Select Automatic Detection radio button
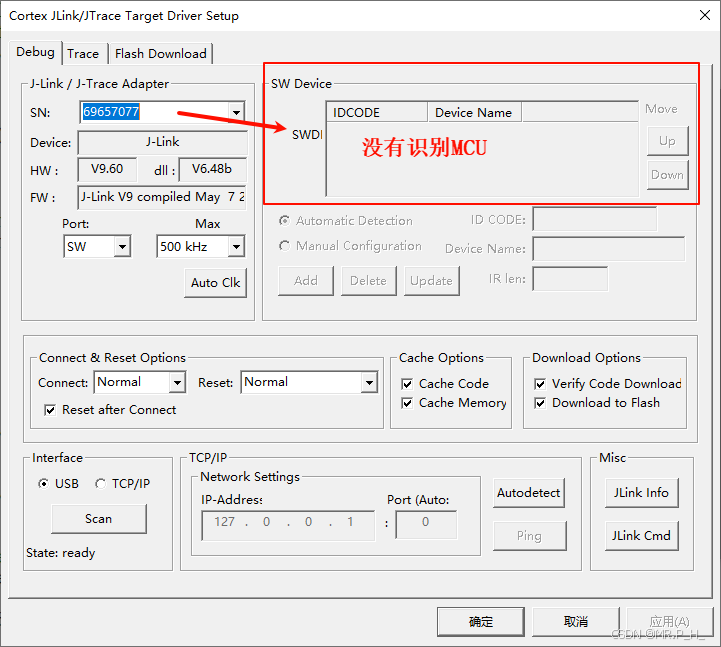The width and height of the screenshot is (721, 647). pyautogui.click(x=285, y=221)
